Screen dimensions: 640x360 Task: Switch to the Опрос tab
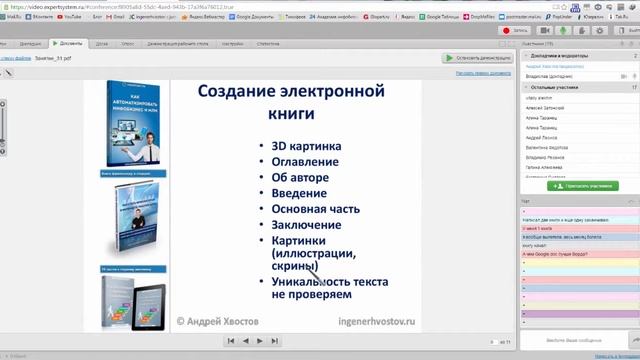(128, 44)
